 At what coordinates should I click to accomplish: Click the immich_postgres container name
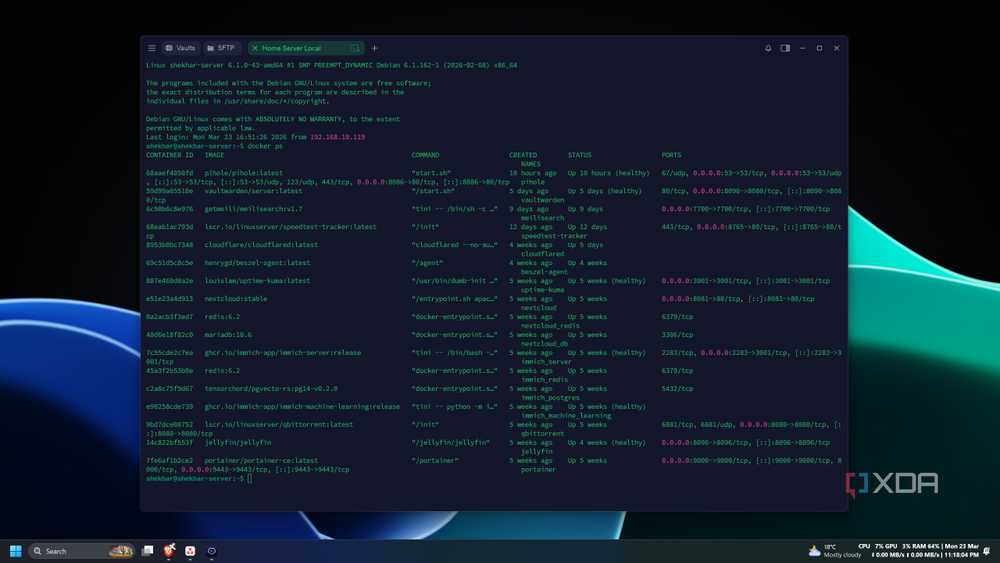pyautogui.click(x=550, y=397)
